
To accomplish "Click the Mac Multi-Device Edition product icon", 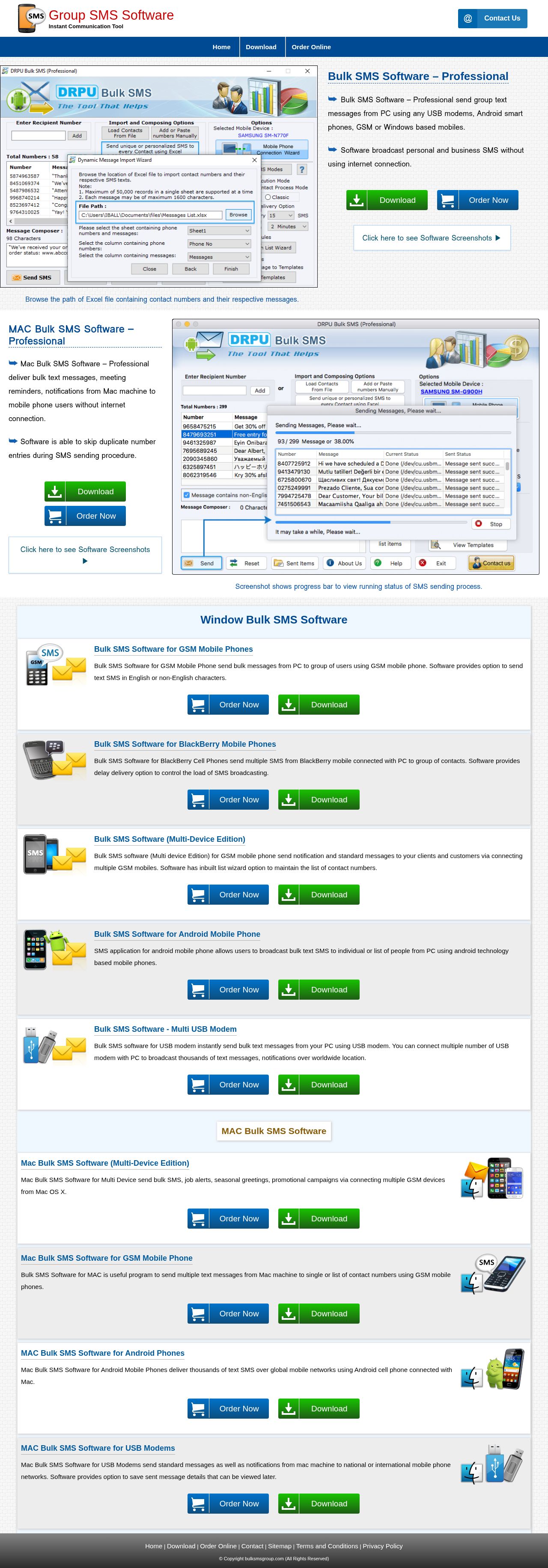I will click(x=493, y=1179).
